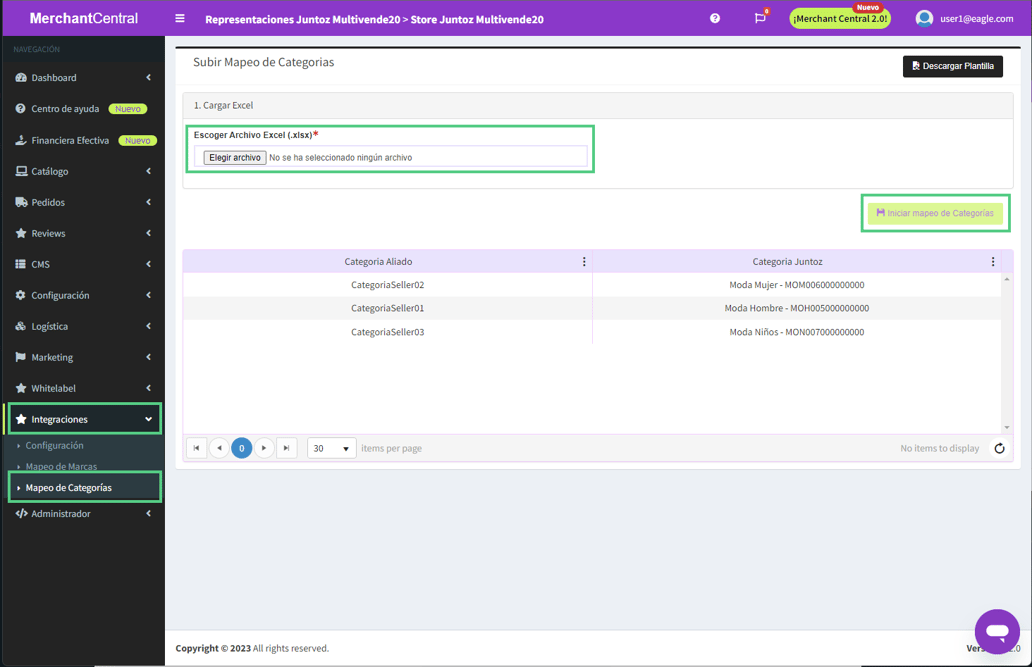The width and height of the screenshot is (1032, 667).
Task: Collapse the Integraciones menu chevron
Action: [x=148, y=419]
